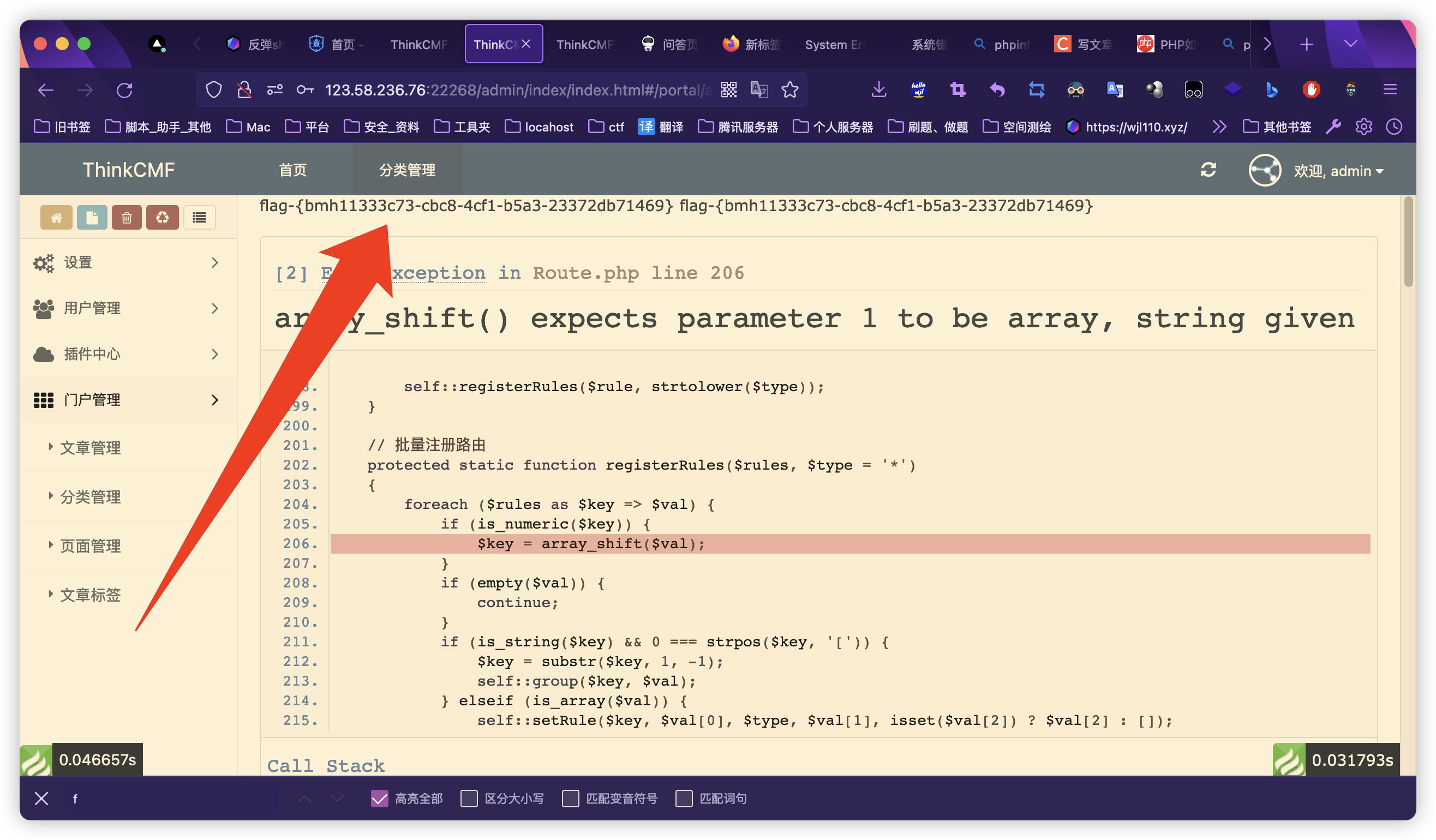The height and width of the screenshot is (840, 1436).
Task: Open the 欢迎, admin dropdown
Action: pyautogui.click(x=1338, y=171)
